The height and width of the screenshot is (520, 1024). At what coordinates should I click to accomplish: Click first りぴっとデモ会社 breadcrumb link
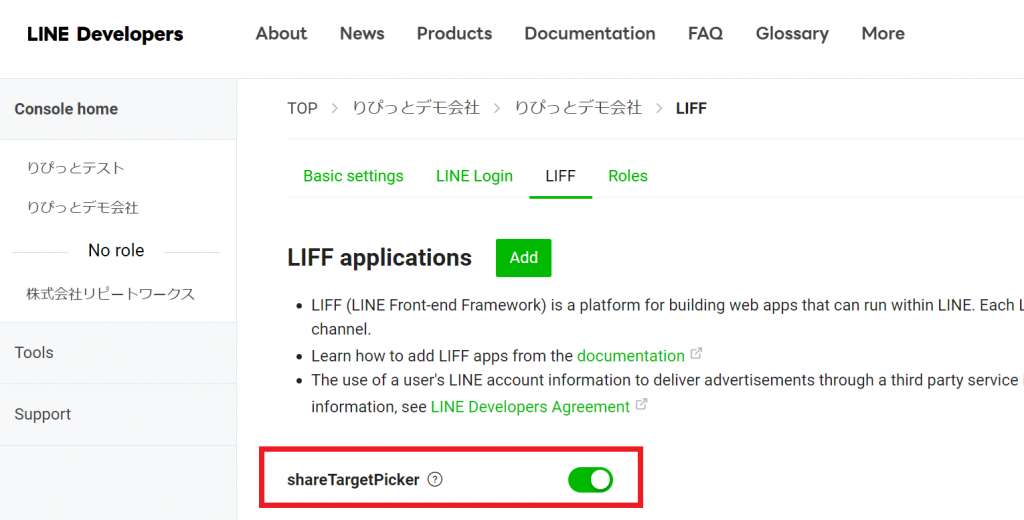click(416, 108)
